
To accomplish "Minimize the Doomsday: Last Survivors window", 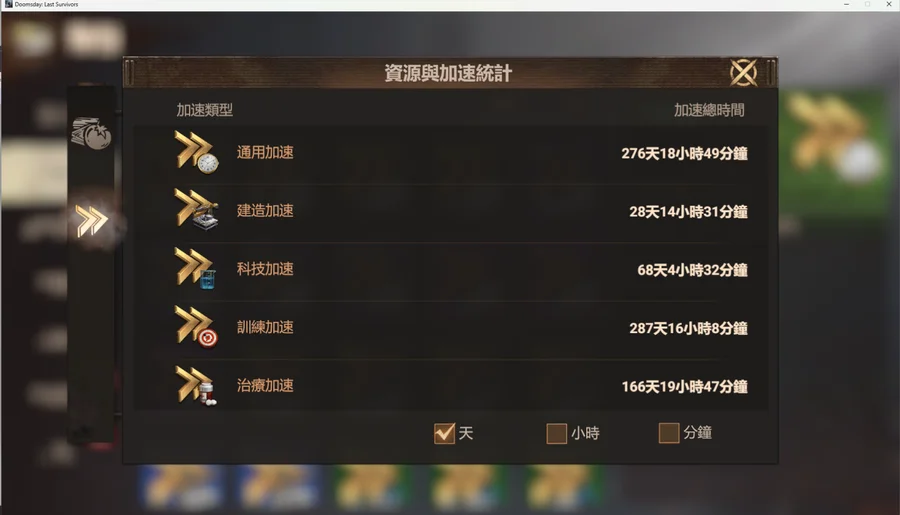I will (x=846, y=4).
